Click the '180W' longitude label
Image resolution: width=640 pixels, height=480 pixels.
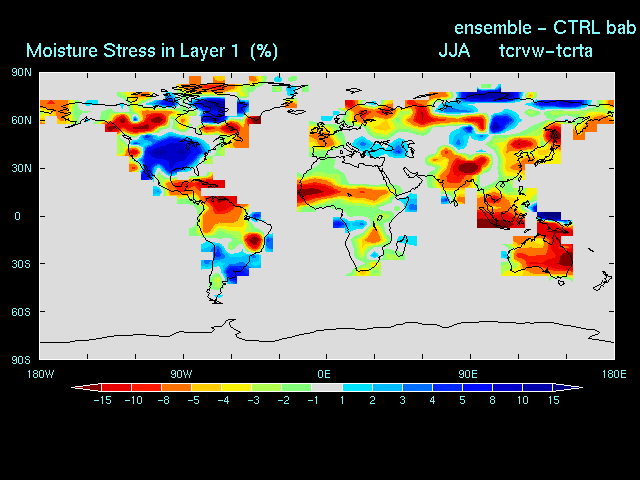click(x=40, y=374)
